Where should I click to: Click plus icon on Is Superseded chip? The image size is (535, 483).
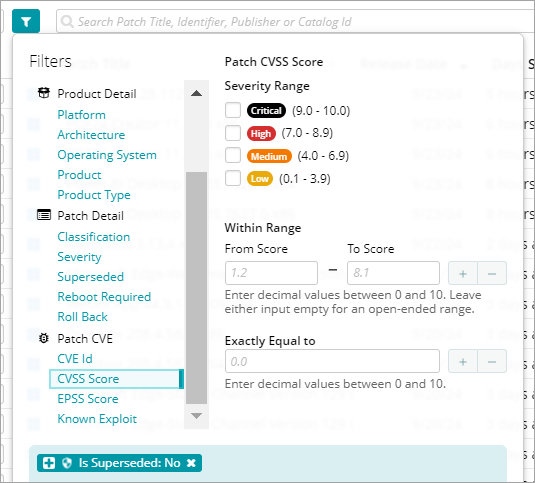click(49, 463)
